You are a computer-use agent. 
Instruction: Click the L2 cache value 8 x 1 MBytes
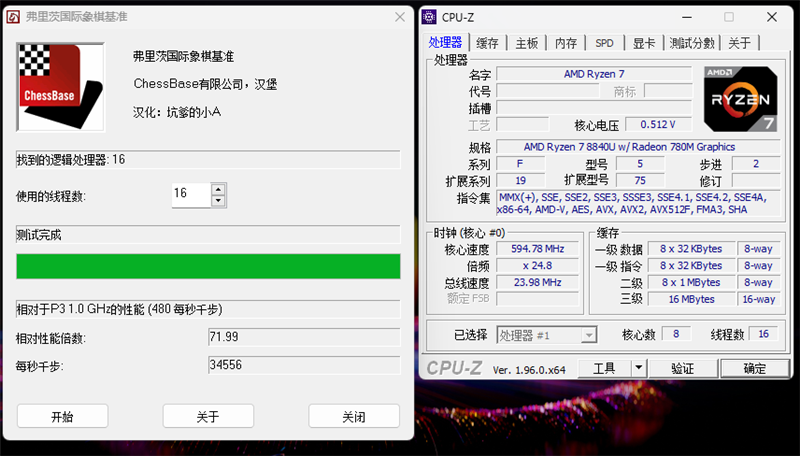tap(691, 283)
